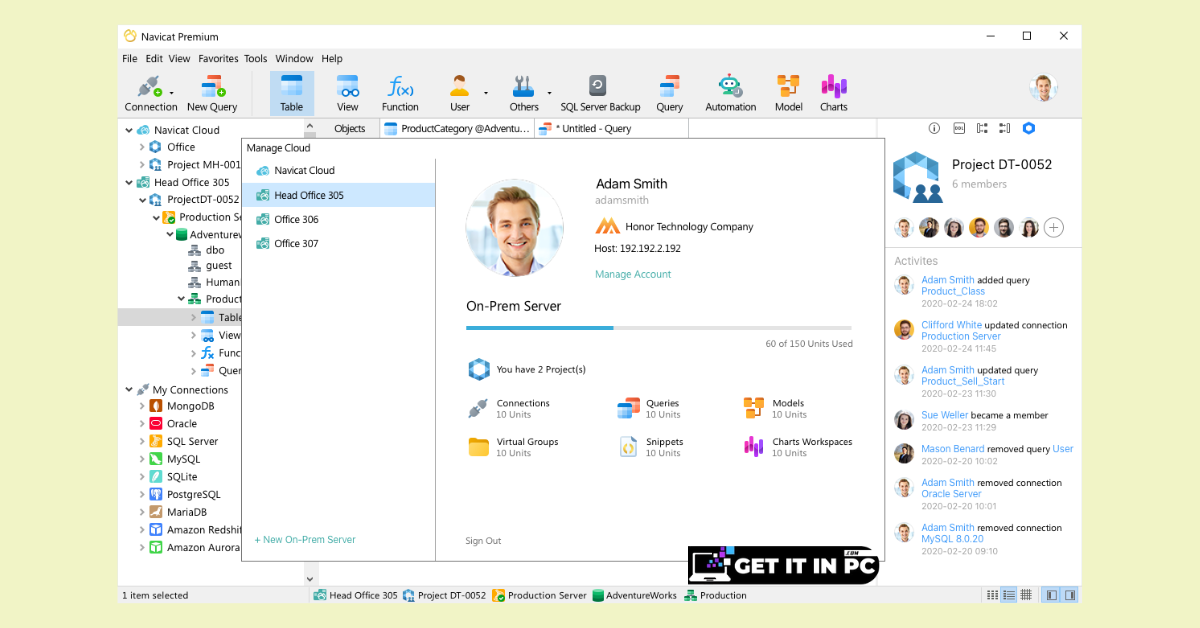Viewport: 1200px width, 628px height.
Task: Click AdventureWorks in the status bar path
Action: pos(634,595)
